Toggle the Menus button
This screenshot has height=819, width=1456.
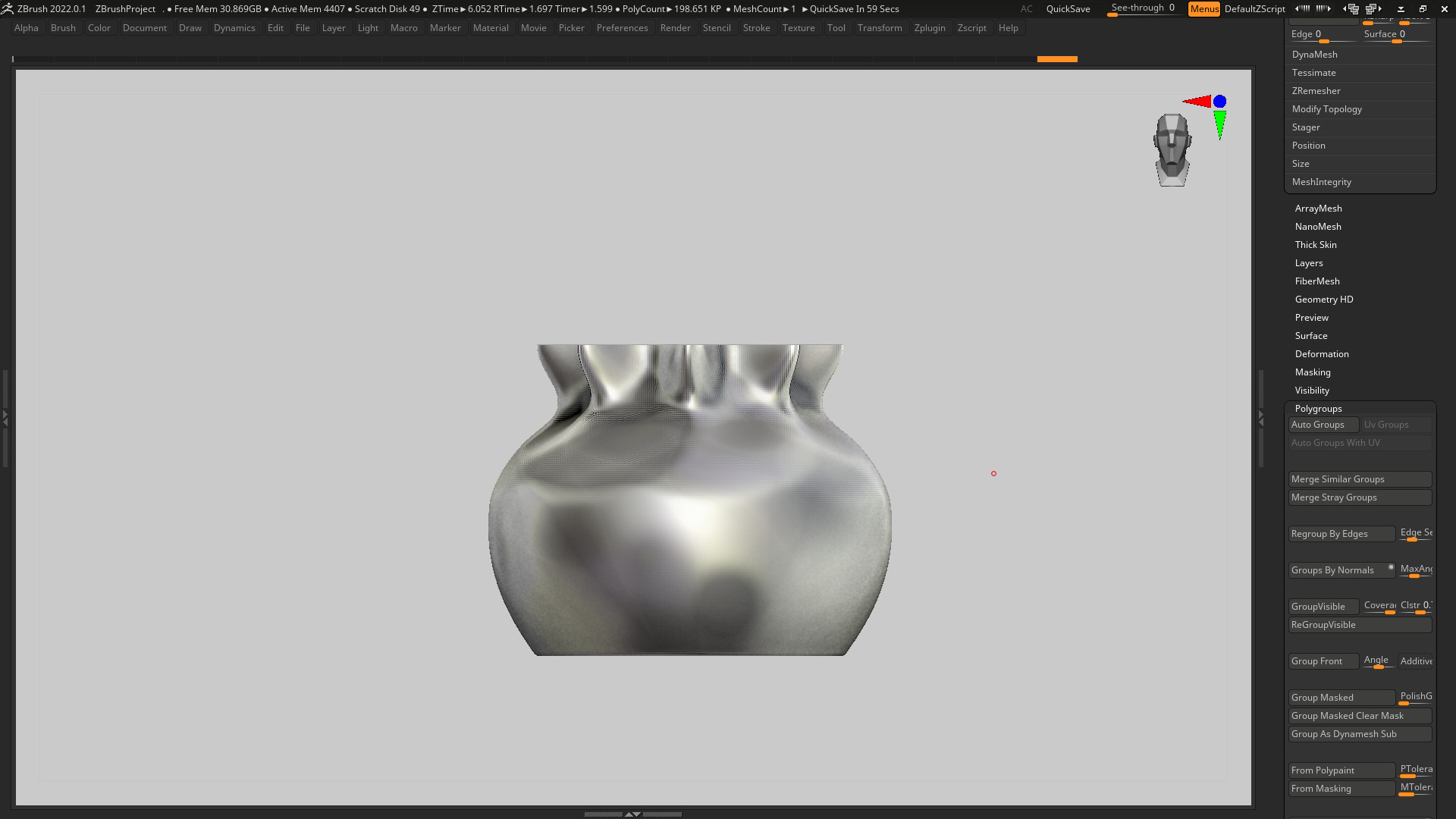(1204, 9)
